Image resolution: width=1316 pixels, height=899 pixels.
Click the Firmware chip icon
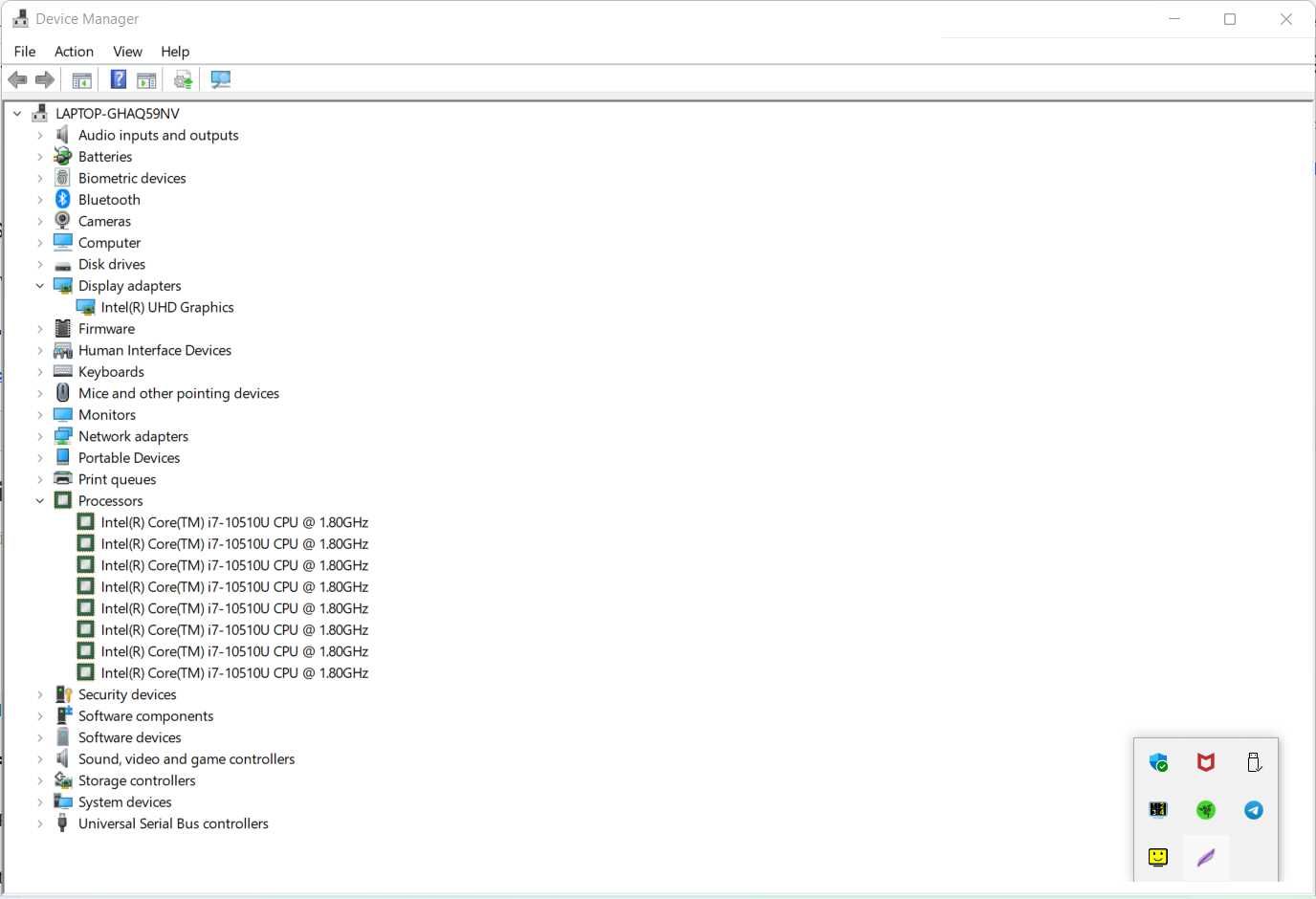(63, 328)
